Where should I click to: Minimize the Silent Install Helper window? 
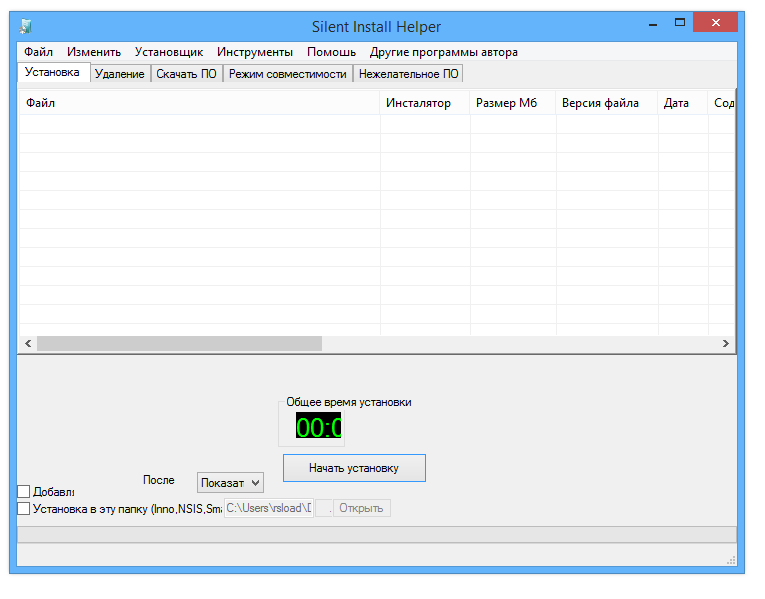653,23
